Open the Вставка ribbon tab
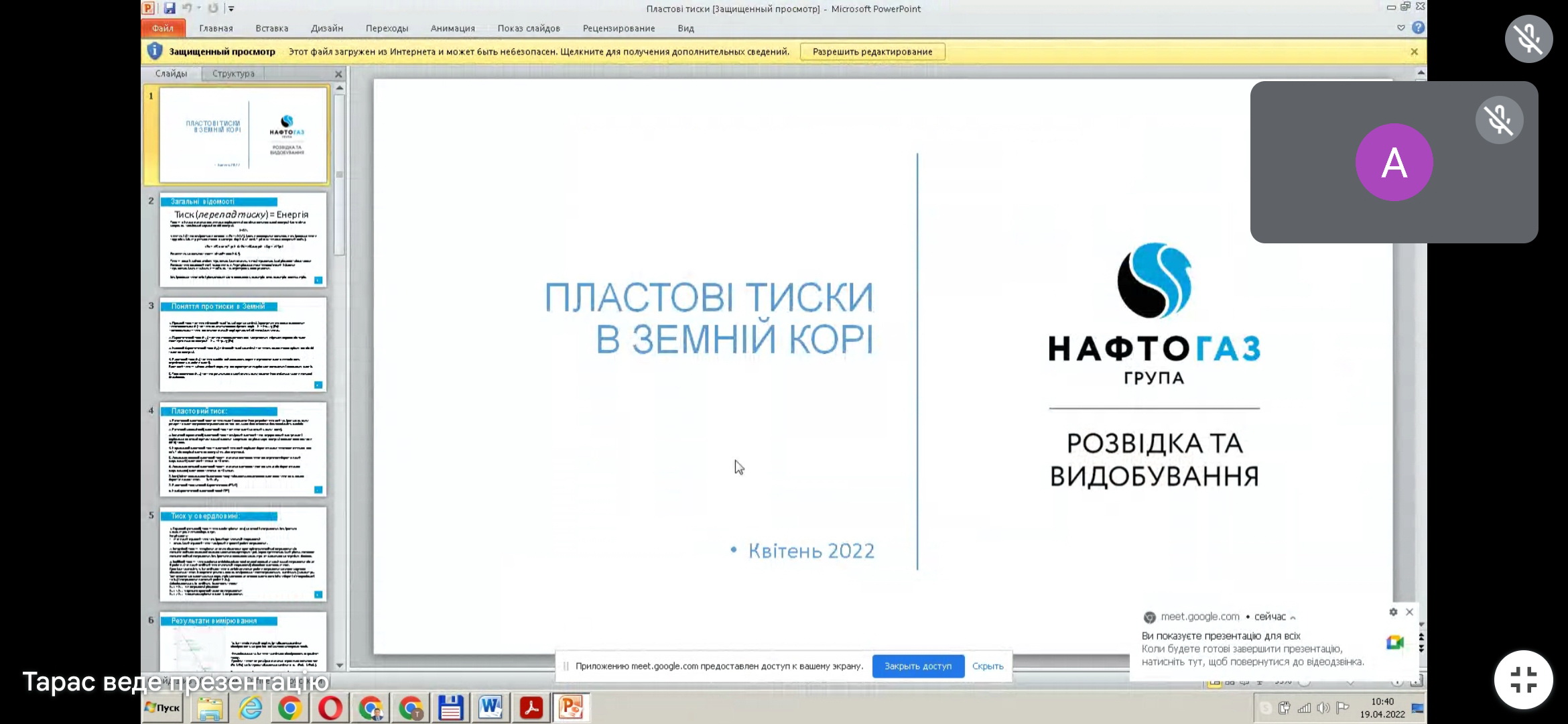The height and width of the screenshot is (724, 1568). point(271,28)
